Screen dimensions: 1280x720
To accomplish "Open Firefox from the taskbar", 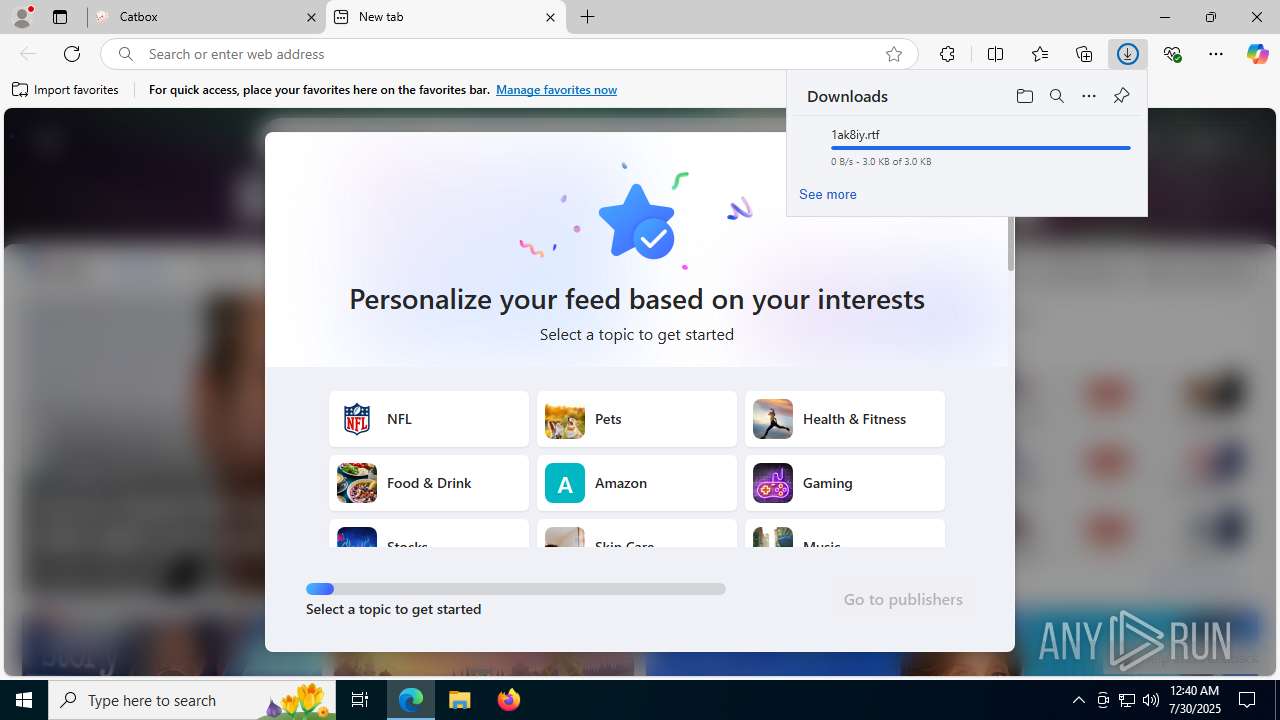I will 509,700.
